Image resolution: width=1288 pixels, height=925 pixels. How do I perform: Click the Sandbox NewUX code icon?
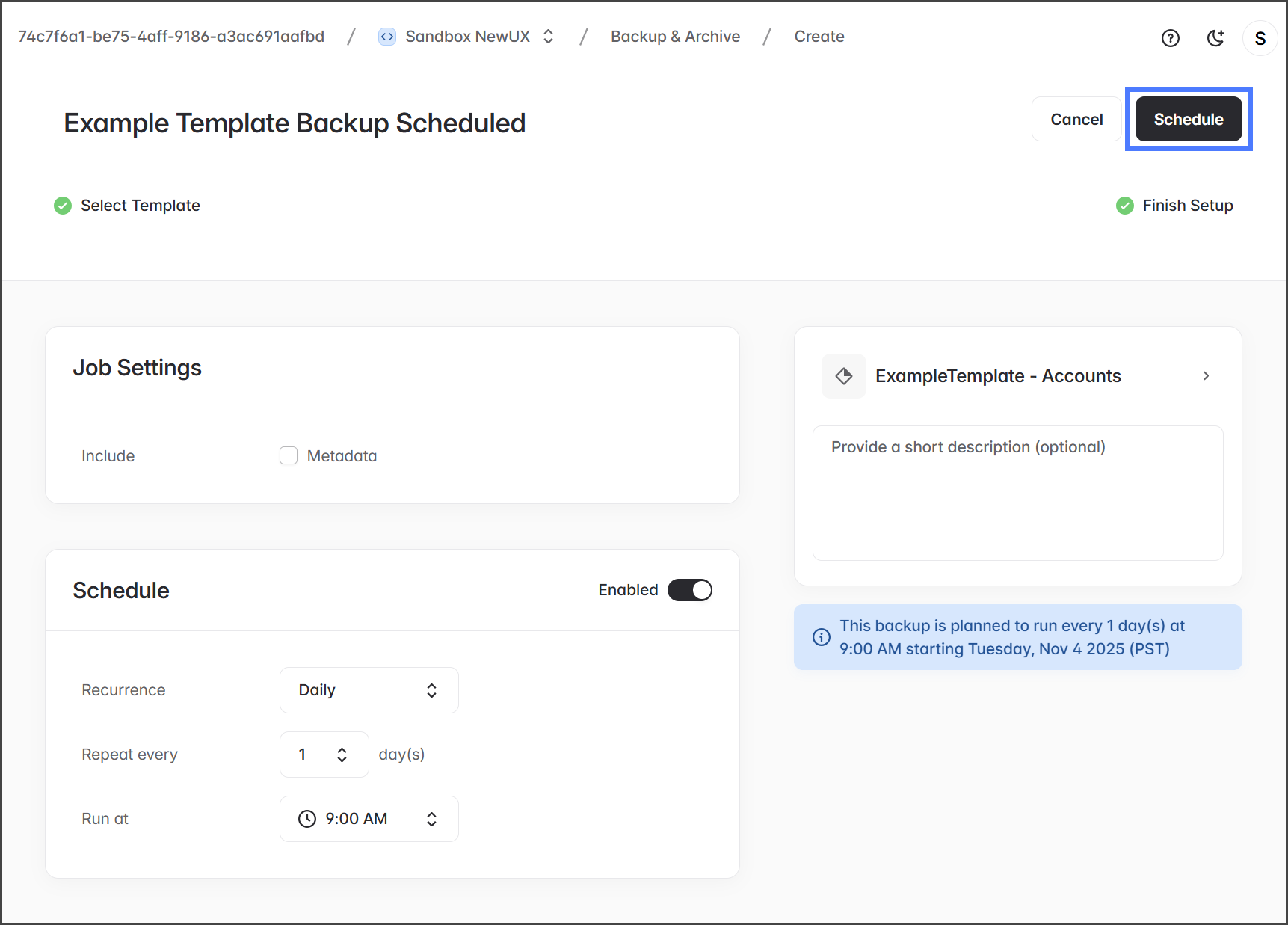pos(386,37)
